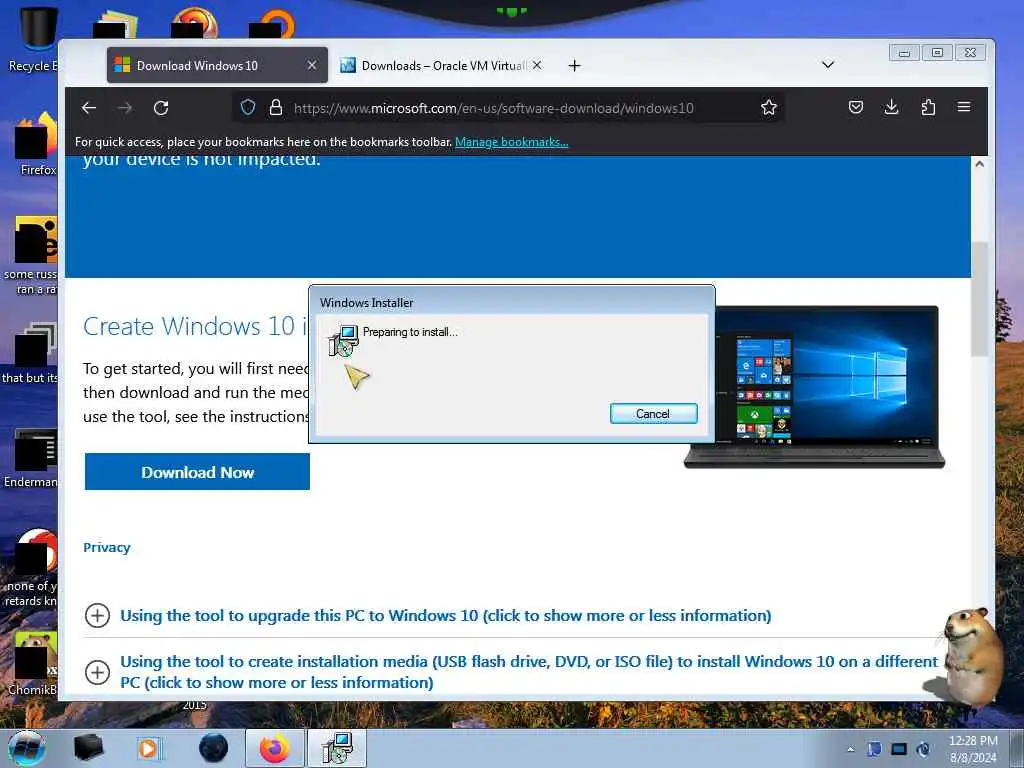Open tracking protection shield icon

pos(248,107)
